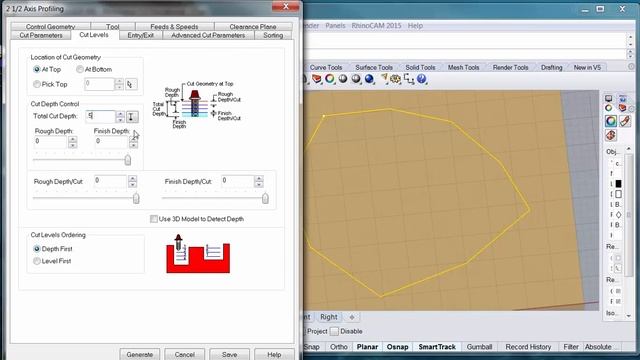Switch to Clearance Plane tab
The width and height of the screenshot is (640, 360).
[x=253, y=27]
